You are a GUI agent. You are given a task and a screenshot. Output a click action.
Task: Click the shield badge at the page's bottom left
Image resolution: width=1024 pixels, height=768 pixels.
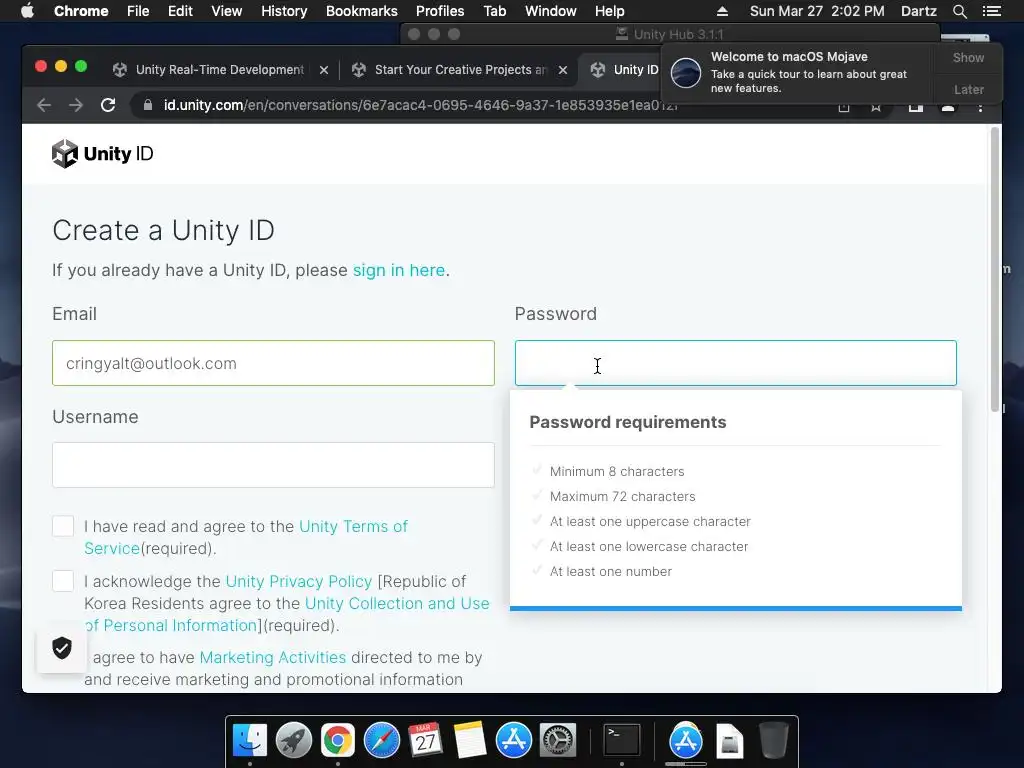coord(62,648)
